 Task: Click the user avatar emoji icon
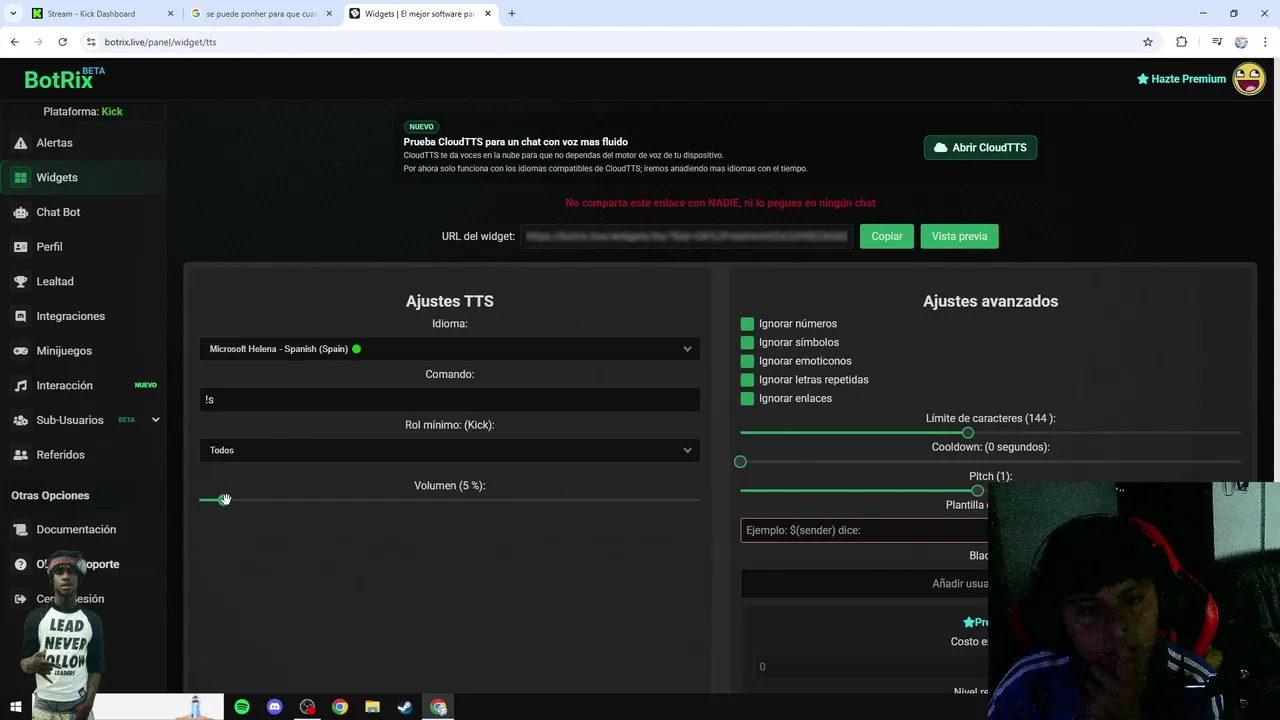[1249, 78]
